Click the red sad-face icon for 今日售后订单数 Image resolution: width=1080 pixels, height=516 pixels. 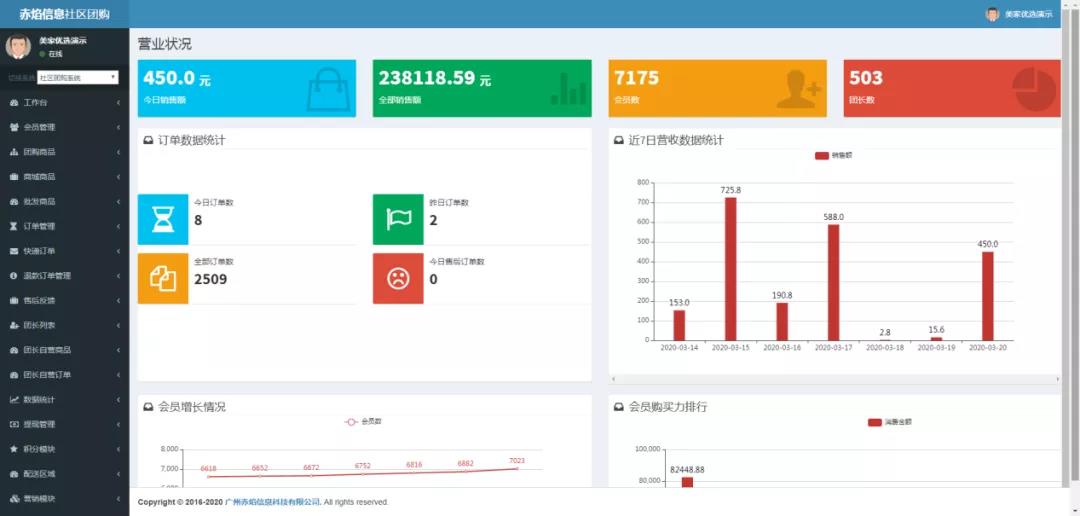coord(398,278)
